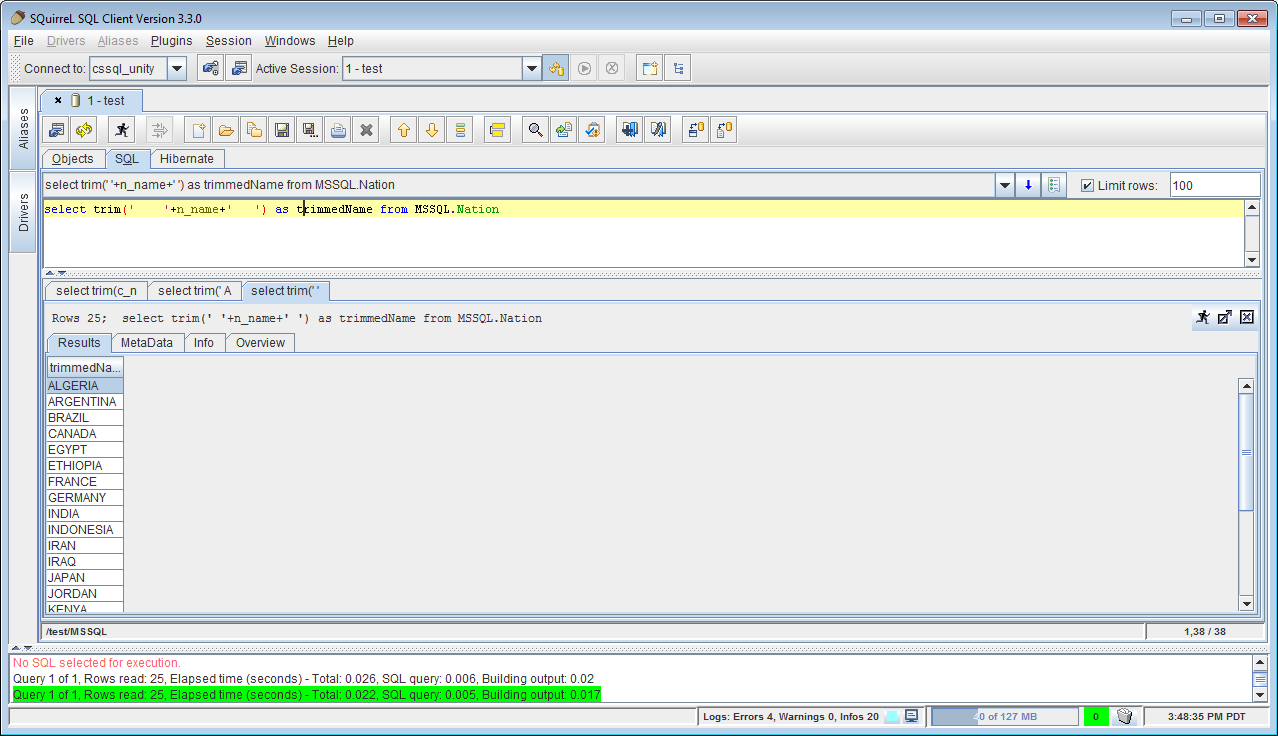Click the save floppy disk icon

282,130
